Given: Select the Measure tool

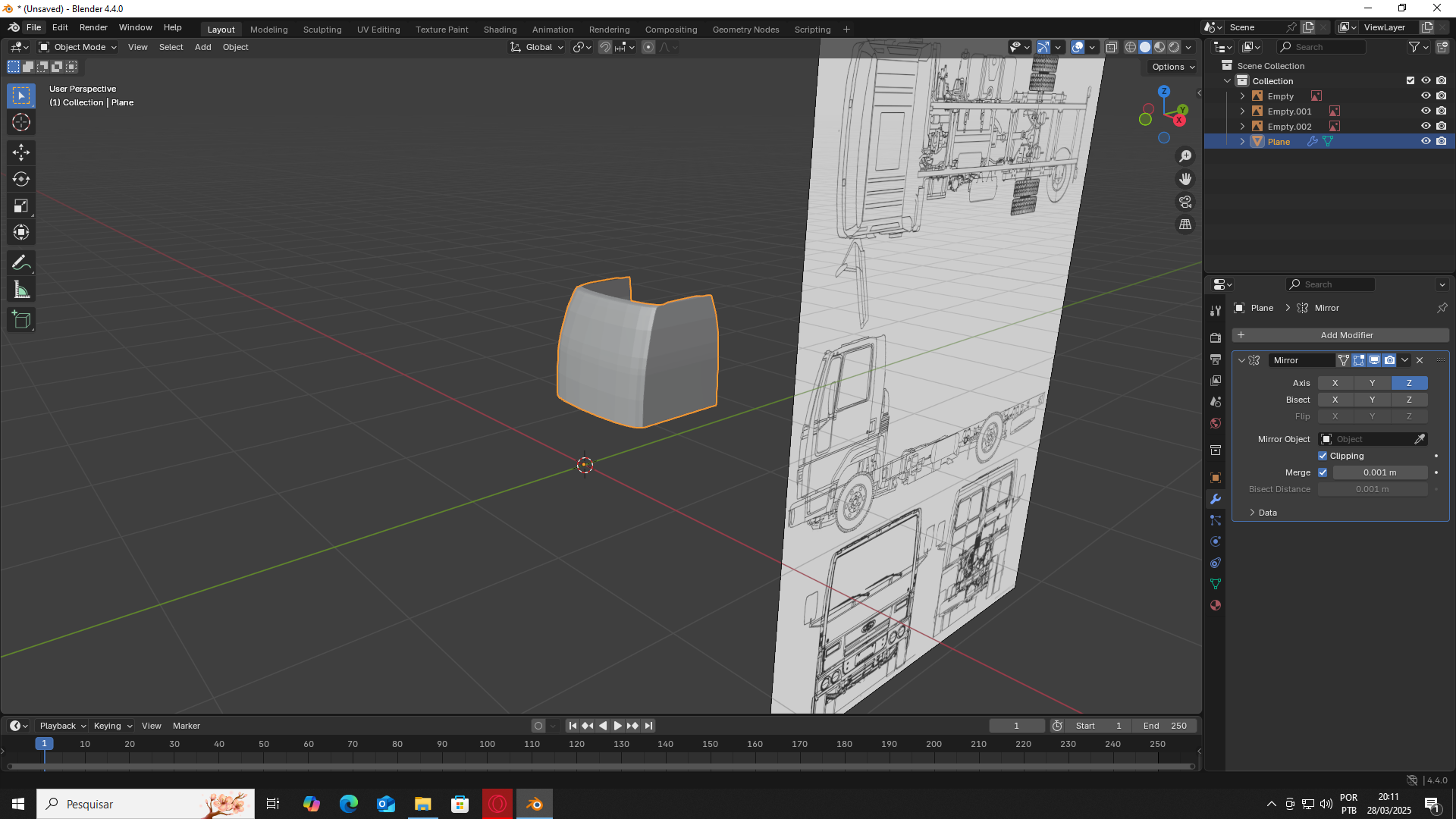Looking at the screenshot, I should coord(21,290).
